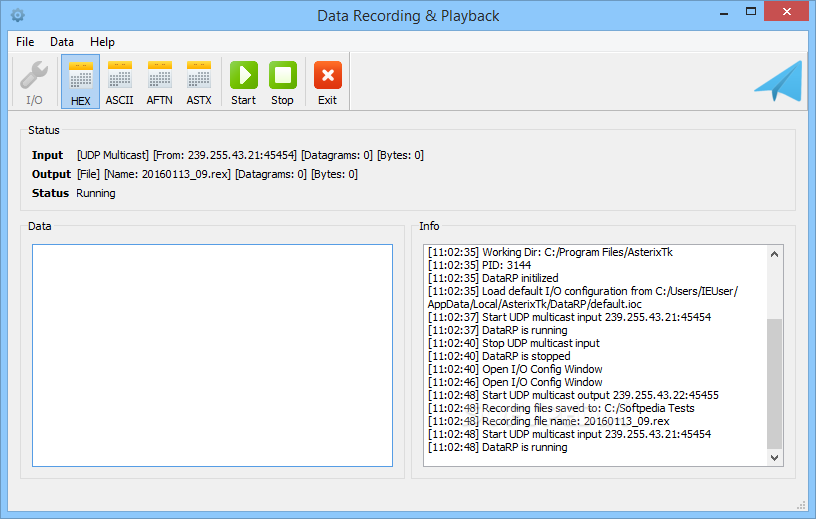Click 'Start UDP multicast output' log line
The width and height of the screenshot is (816, 519).
[x=573, y=395]
